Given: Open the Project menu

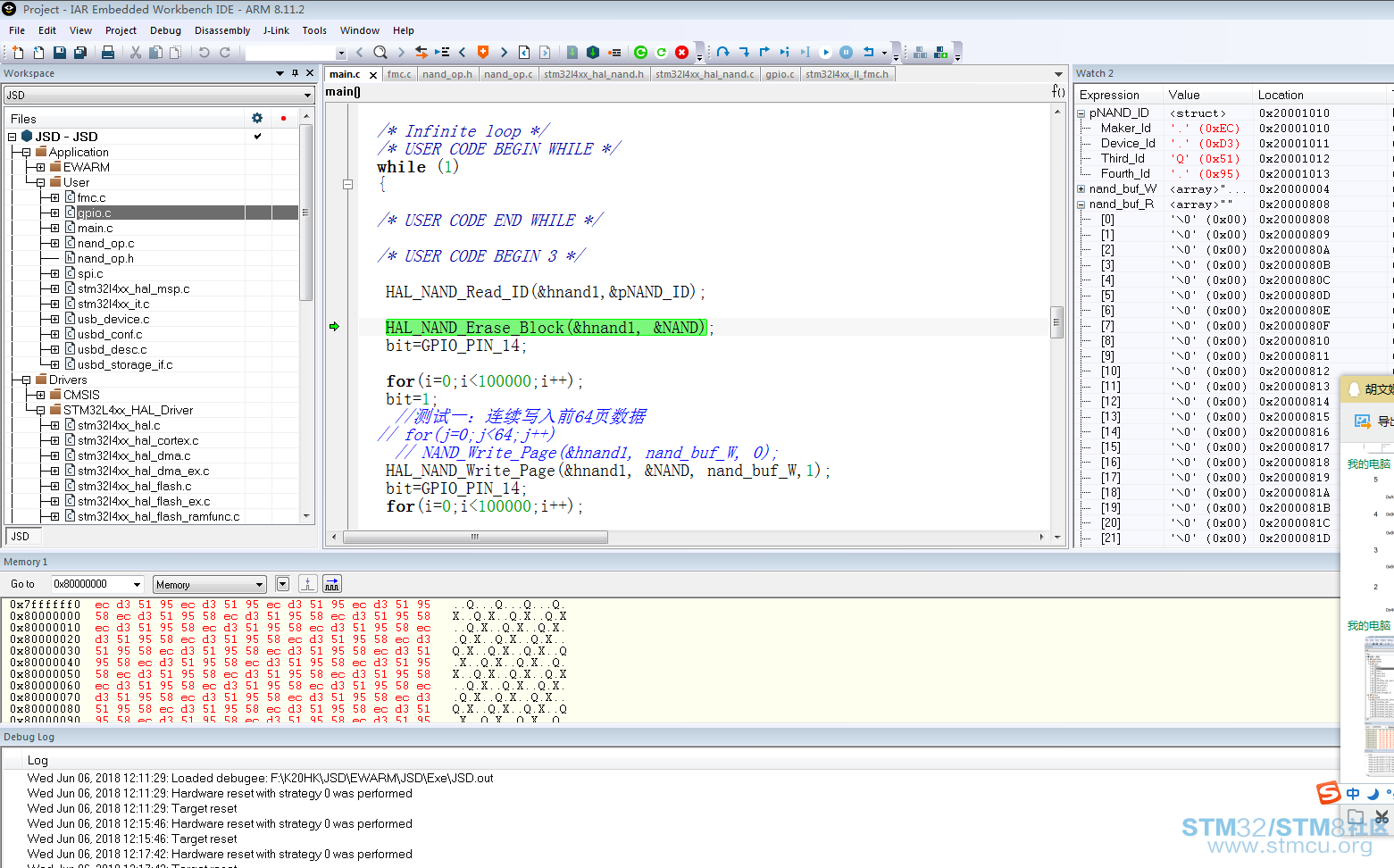Looking at the screenshot, I should pyautogui.click(x=121, y=30).
